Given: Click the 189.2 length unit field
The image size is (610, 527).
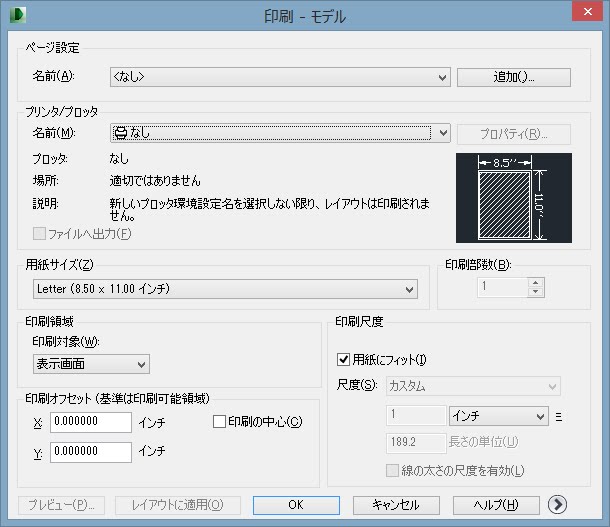Looking at the screenshot, I should [x=416, y=443].
